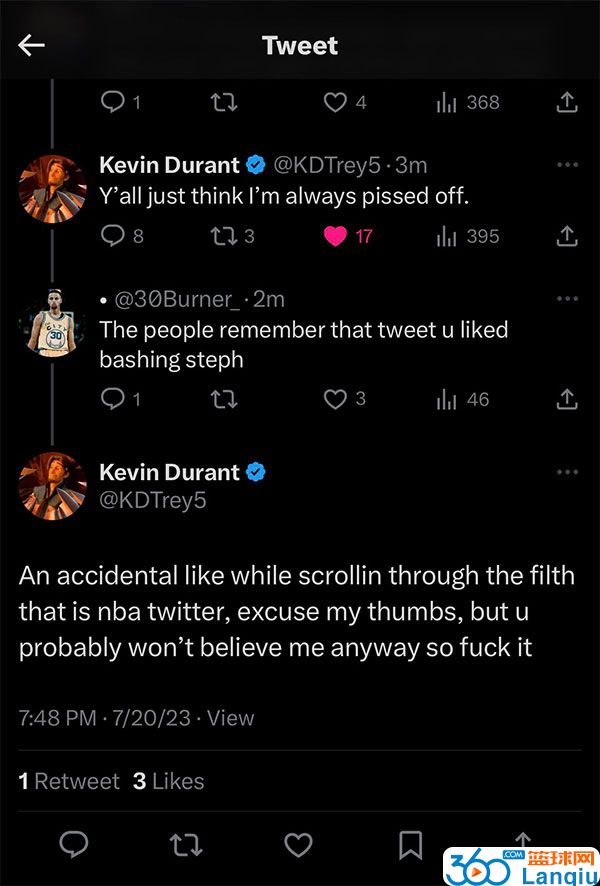Open more options for @30Burner_ reply
Image resolution: width=600 pixels, height=886 pixels.
(x=567, y=299)
